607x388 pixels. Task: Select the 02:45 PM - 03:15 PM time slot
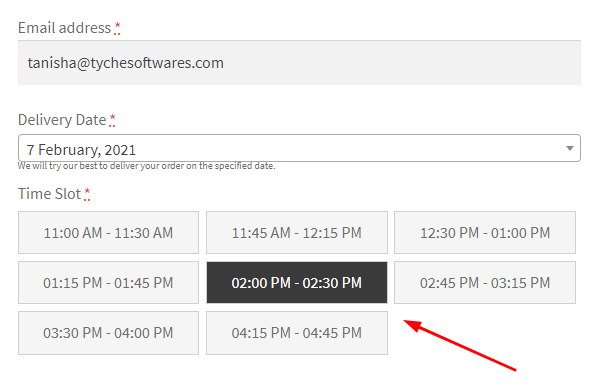pos(485,283)
